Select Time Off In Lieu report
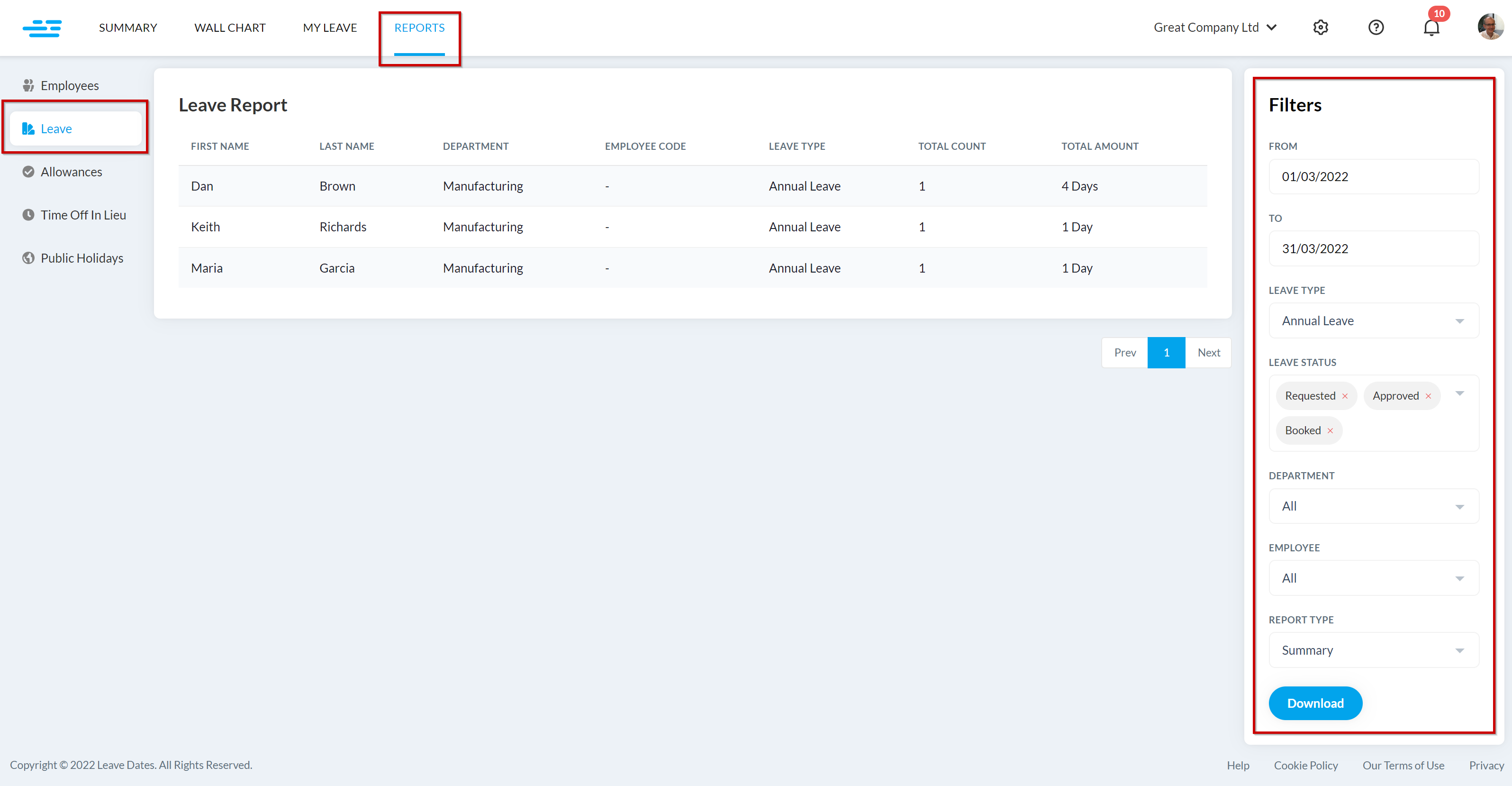Screen dimensions: 1512x786 [x=83, y=215]
